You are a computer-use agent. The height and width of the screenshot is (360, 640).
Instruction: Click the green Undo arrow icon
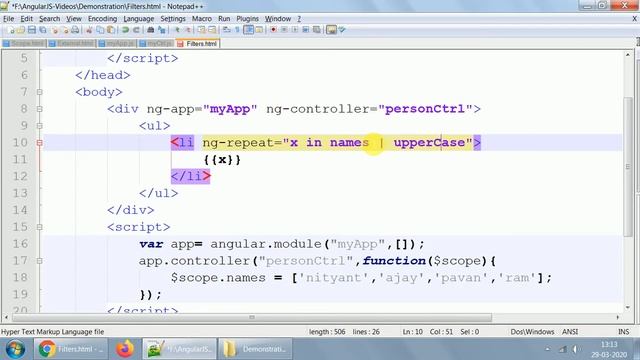pyautogui.click(x=125, y=30)
